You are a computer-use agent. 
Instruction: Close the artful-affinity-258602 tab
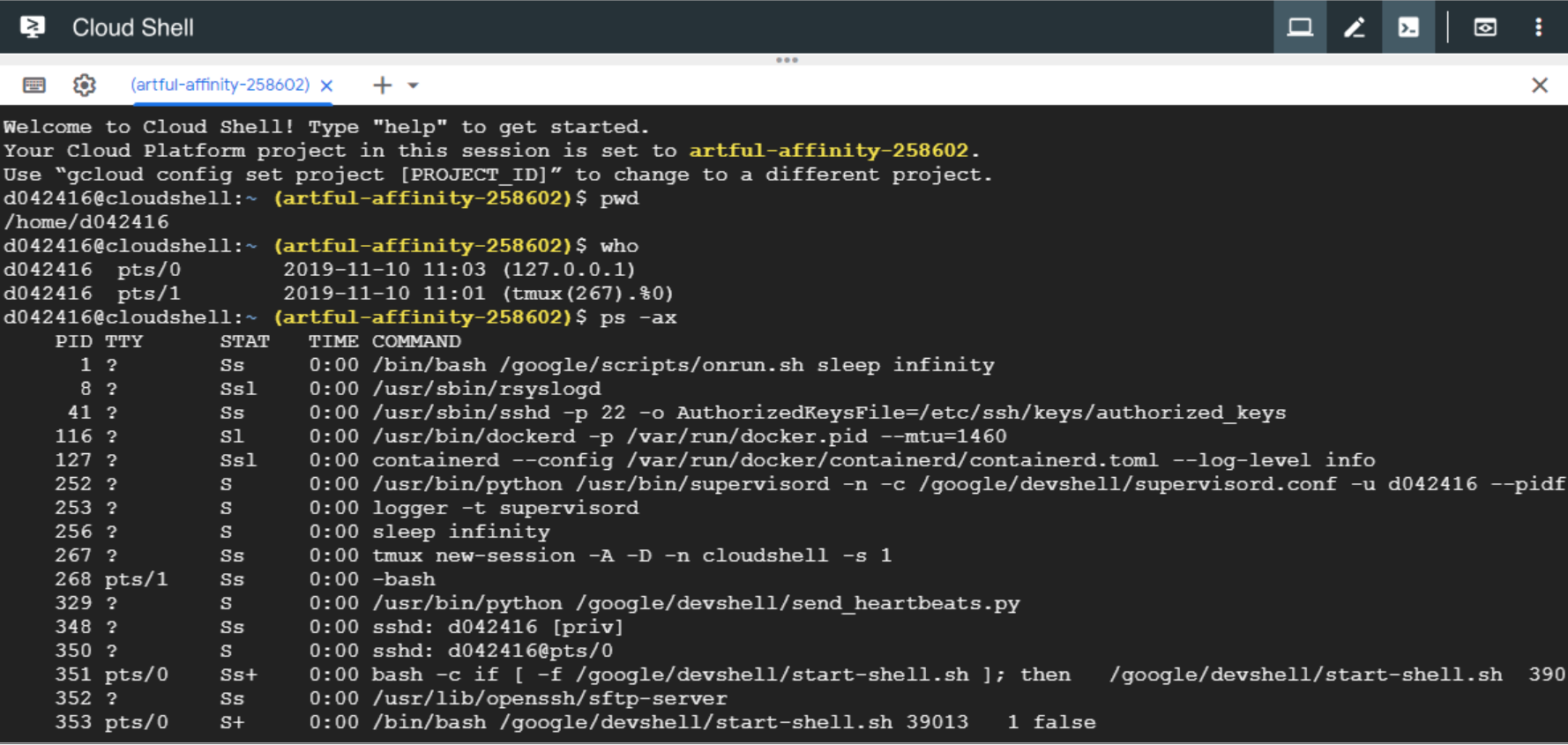(326, 86)
